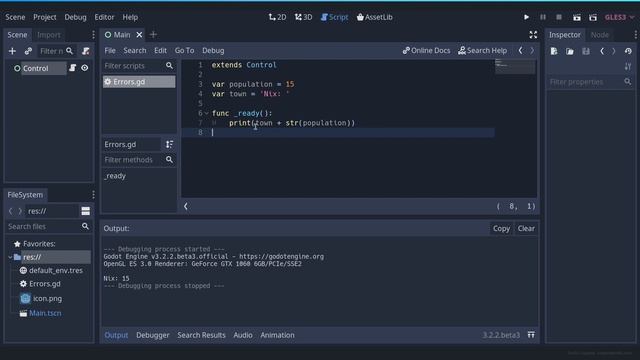Open the script attached to Control node
The height and width of the screenshot is (360, 640).
73,68
